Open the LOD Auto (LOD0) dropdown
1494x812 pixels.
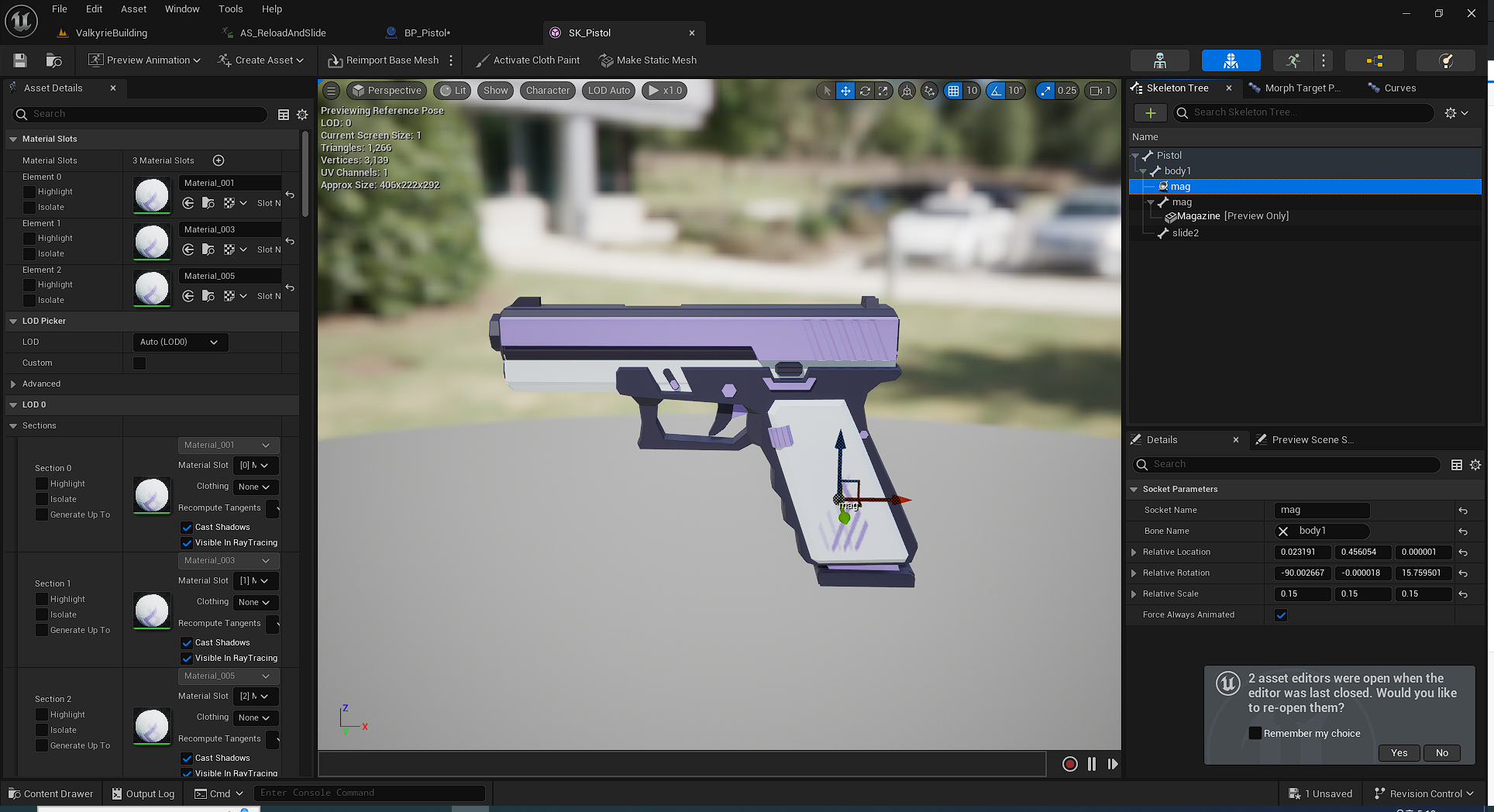[180, 342]
